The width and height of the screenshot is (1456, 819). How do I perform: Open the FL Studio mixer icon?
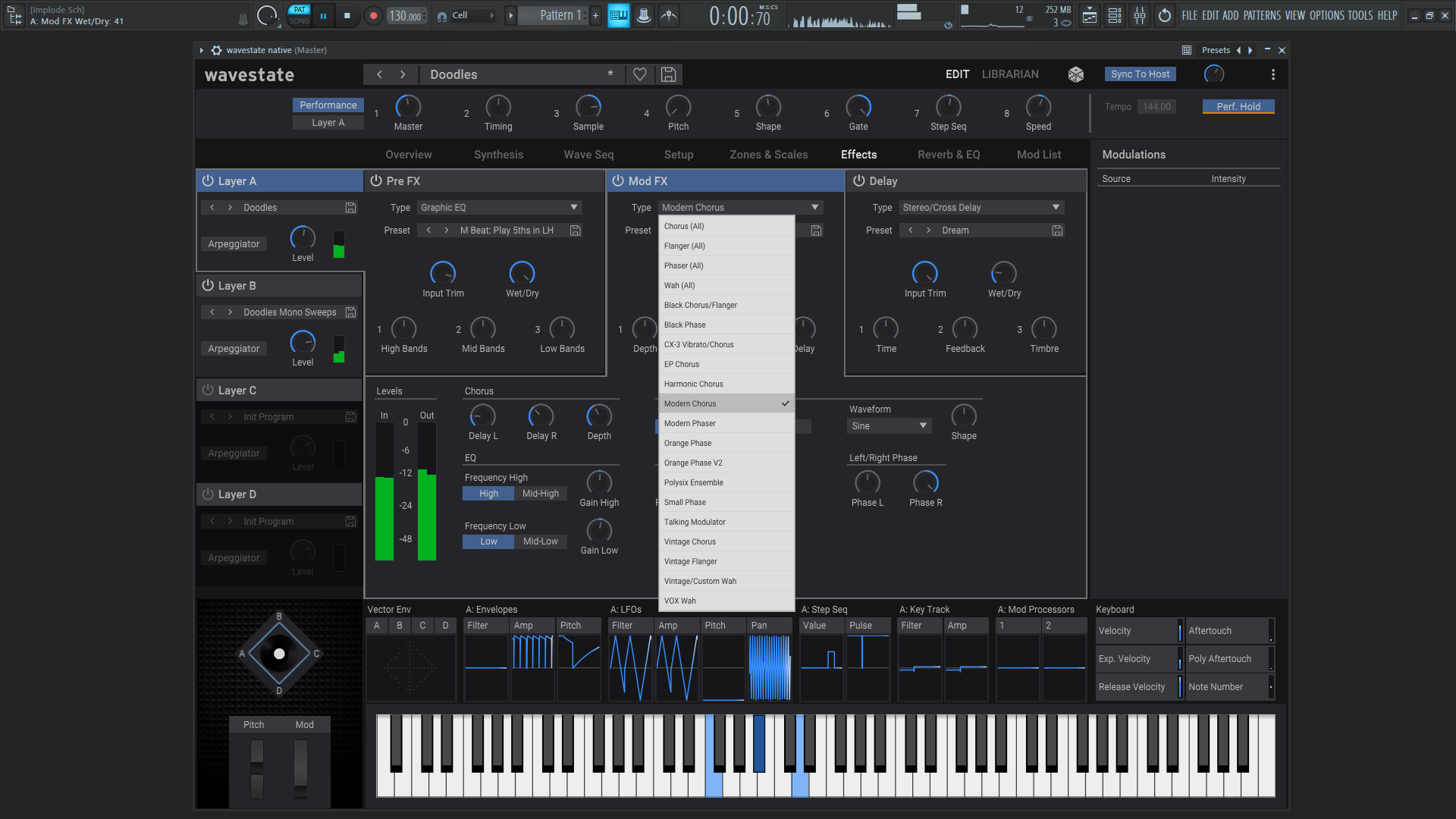[1140, 15]
